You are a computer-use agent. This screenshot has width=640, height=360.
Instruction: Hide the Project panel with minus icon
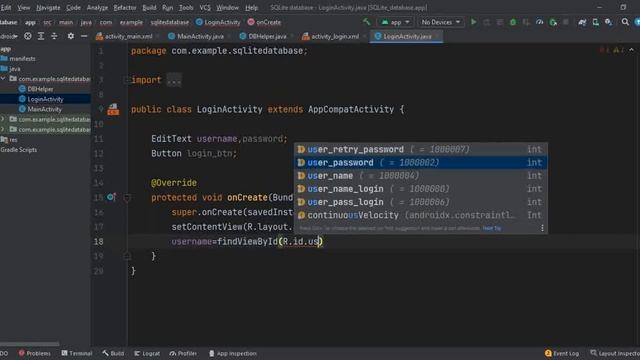pos(84,36)
